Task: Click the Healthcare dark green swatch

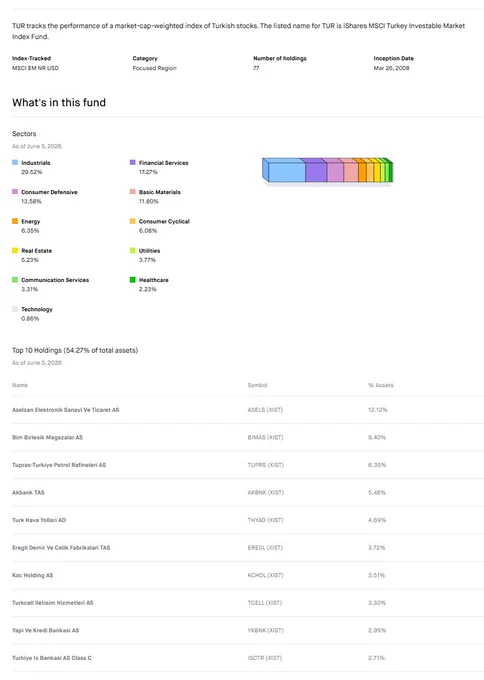Action: [x=133, y=280]
